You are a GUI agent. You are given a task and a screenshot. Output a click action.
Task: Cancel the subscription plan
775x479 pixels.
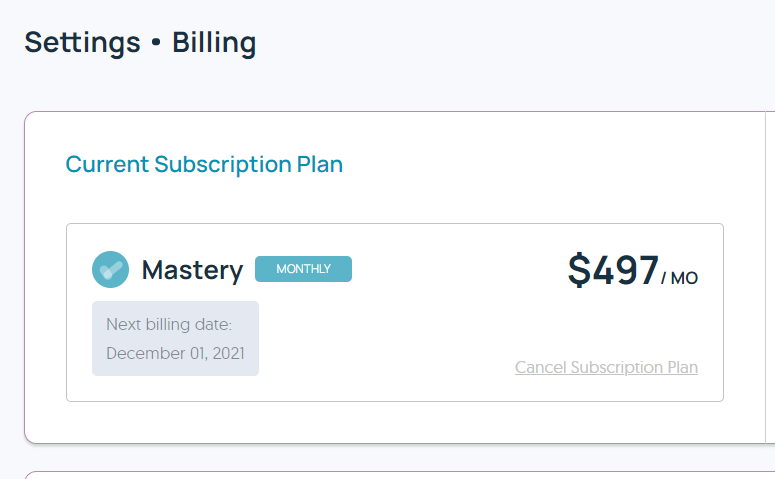[x=606, y=367]
